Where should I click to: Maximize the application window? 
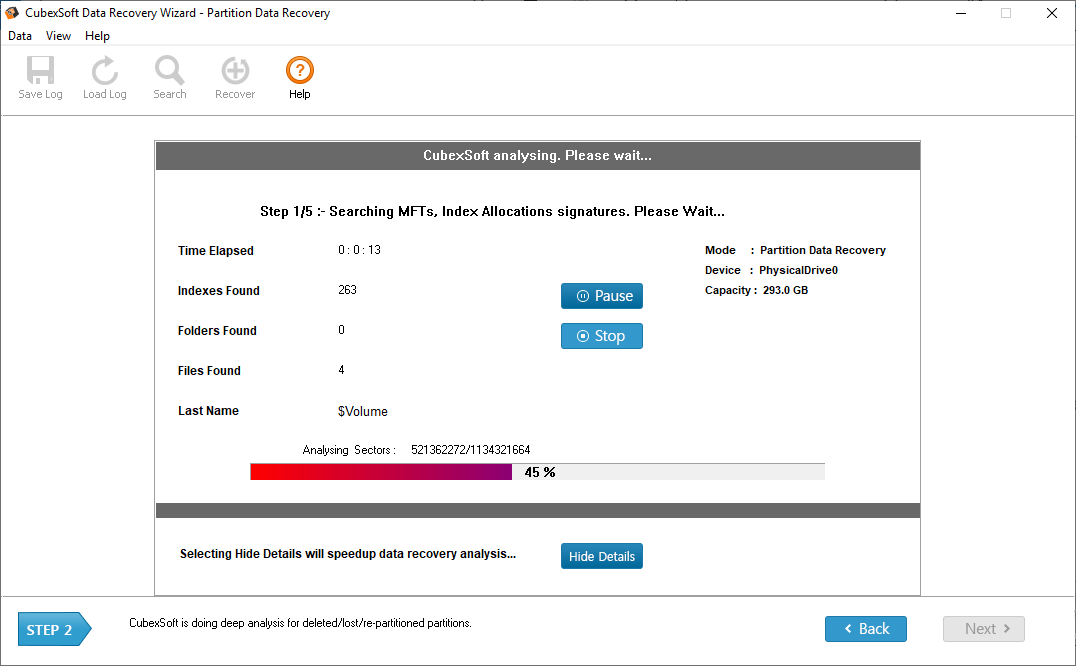[1006, 13]
